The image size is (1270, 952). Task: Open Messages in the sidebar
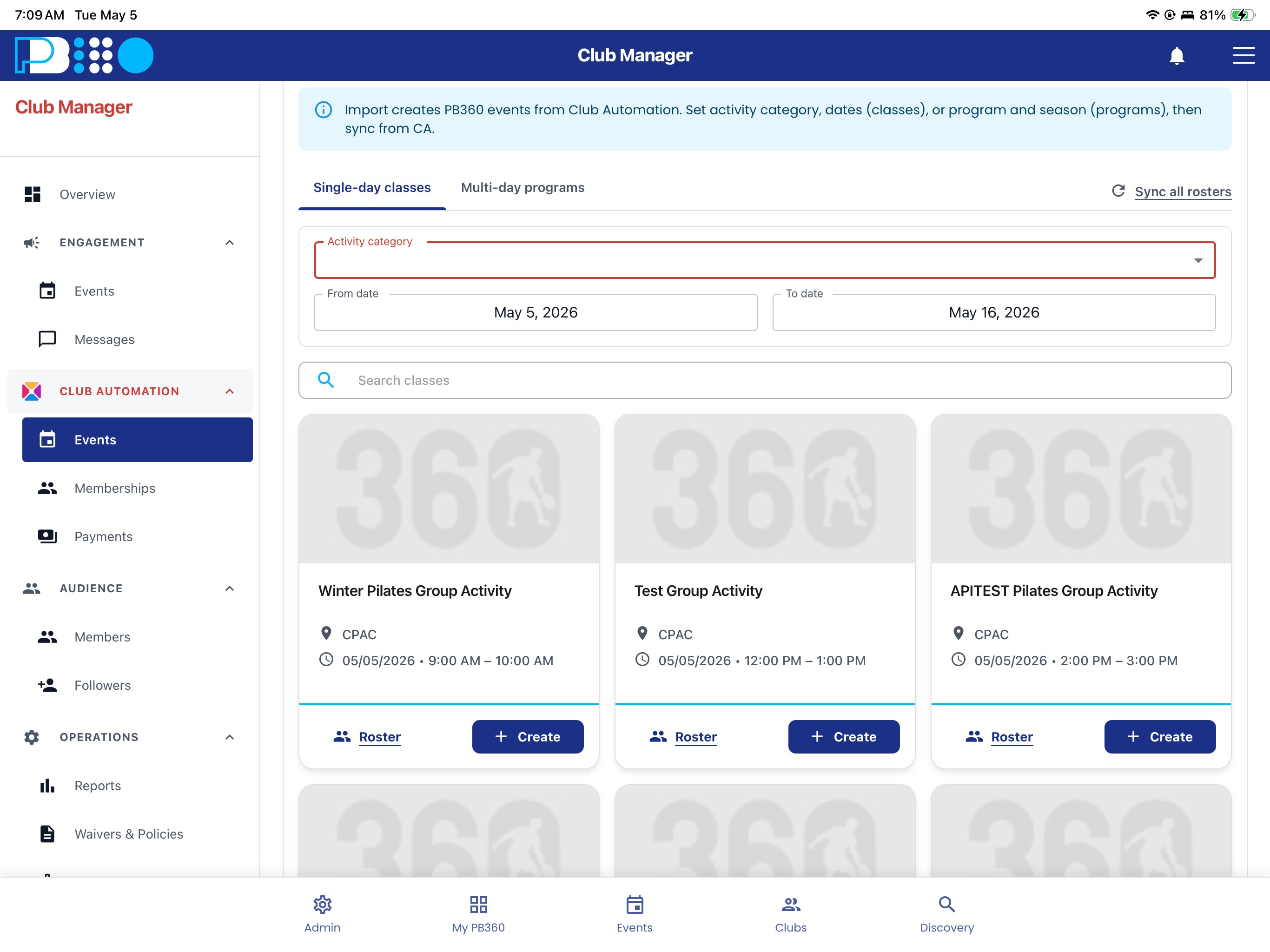[x=137, y=339]
